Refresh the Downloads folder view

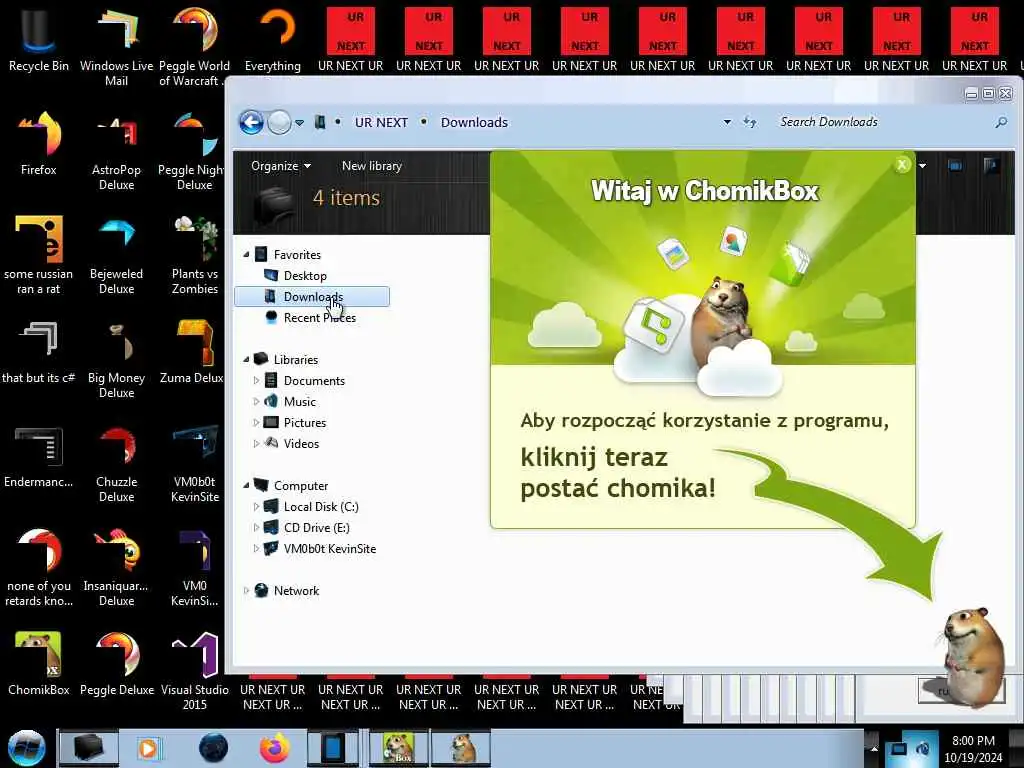[x=750, y=122]
